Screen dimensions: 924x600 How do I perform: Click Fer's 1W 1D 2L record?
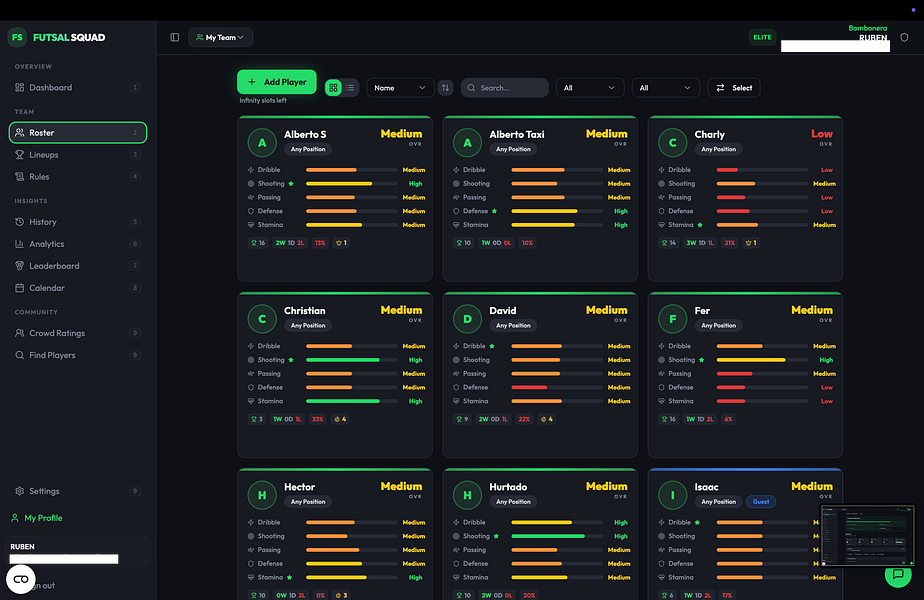coord(700,419)
